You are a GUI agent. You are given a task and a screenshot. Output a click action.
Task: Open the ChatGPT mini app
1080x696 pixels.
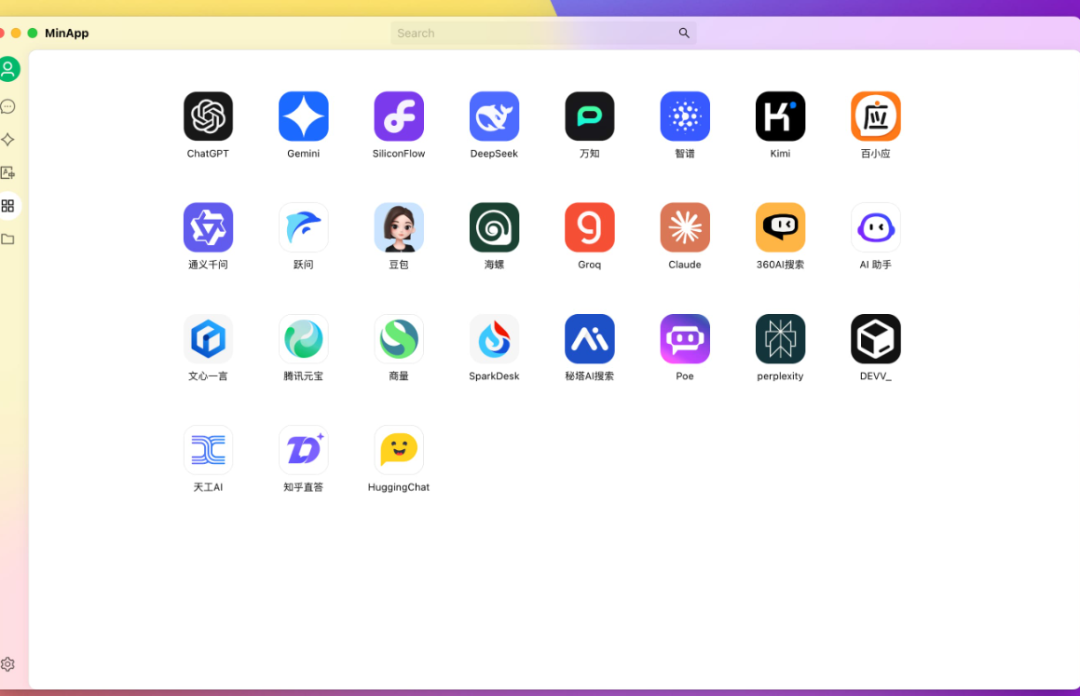(x=208, y=116)
